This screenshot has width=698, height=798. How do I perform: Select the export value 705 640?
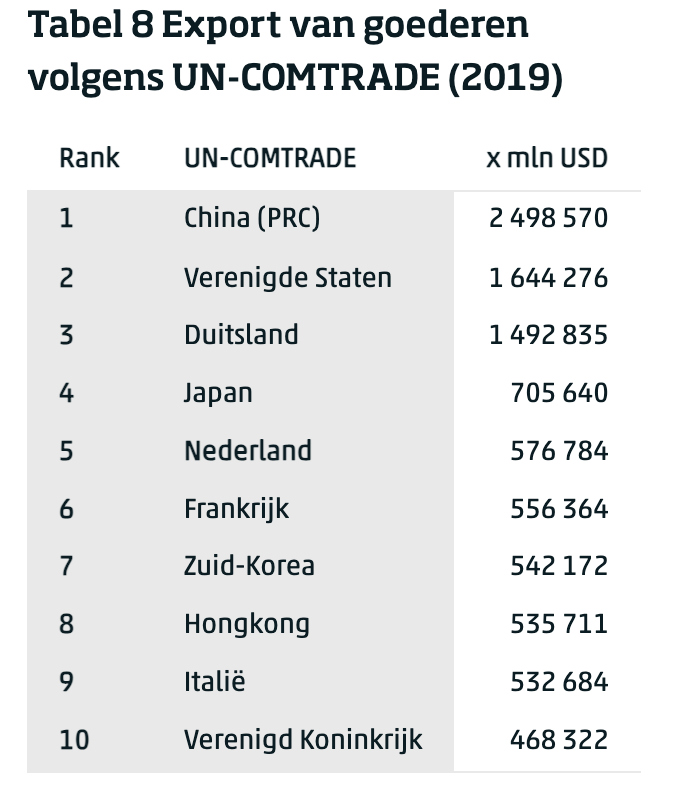pos(558,392)
